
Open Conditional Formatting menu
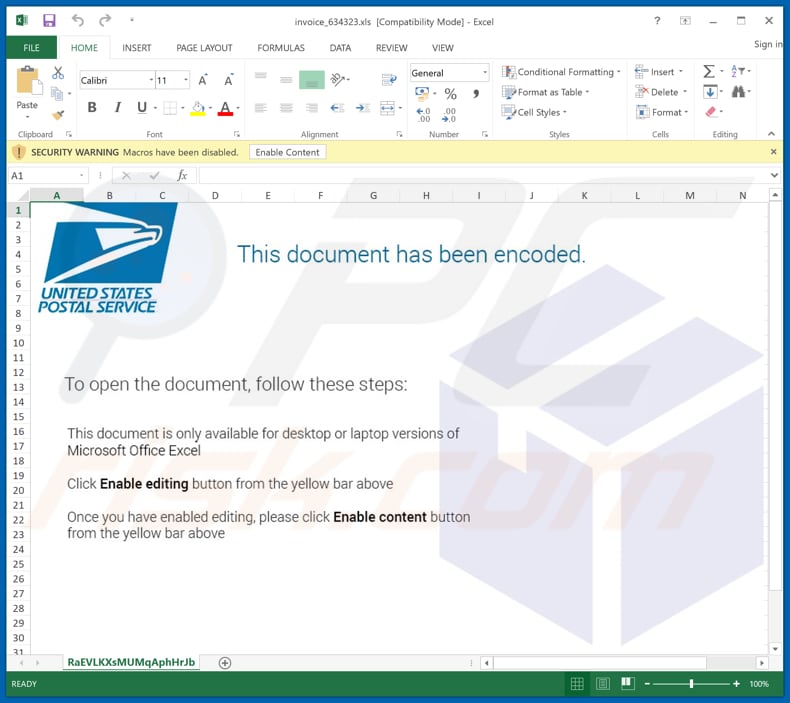point(561,72)
